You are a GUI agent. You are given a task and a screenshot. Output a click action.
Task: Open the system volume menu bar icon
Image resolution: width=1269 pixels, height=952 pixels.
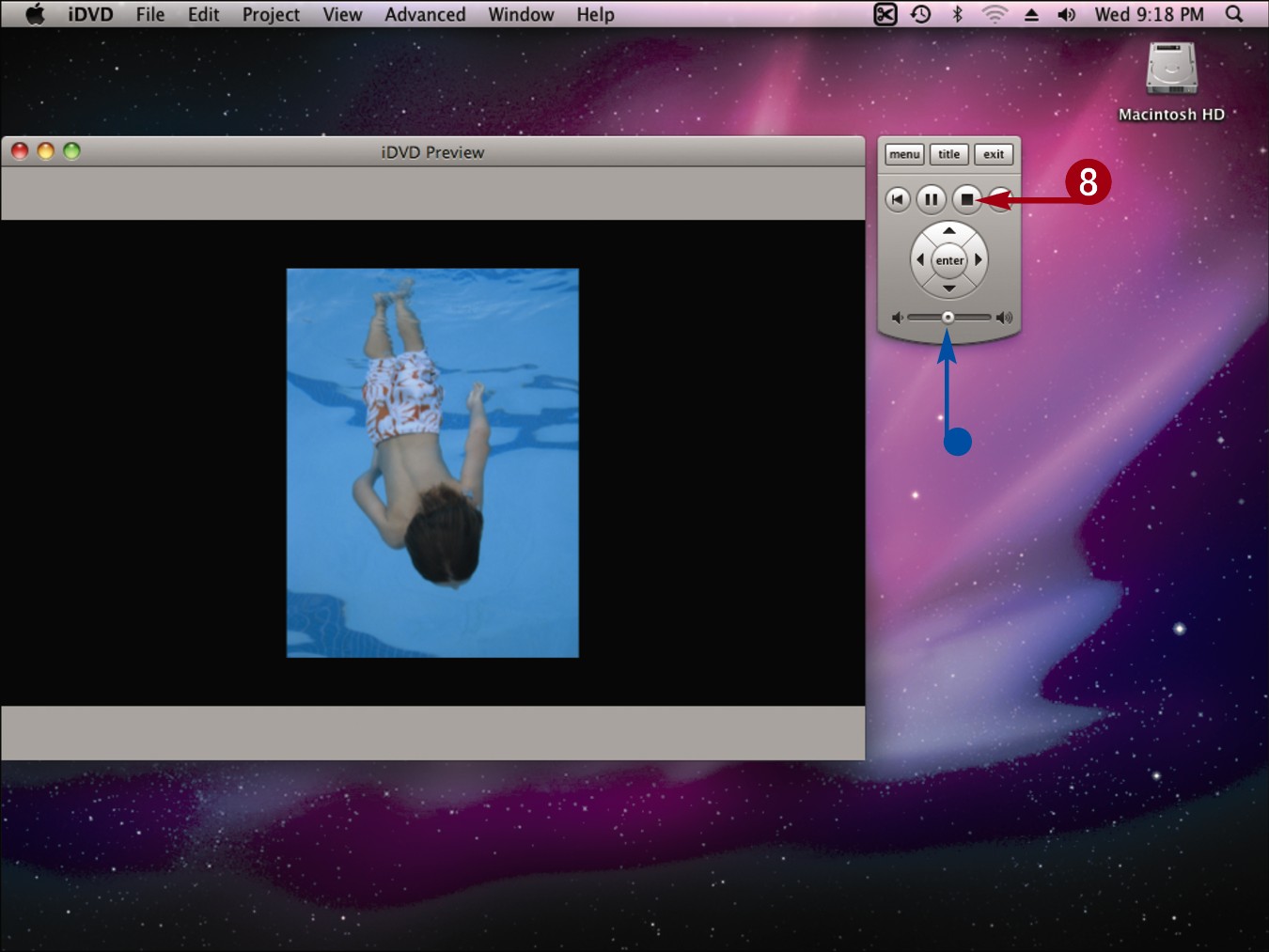click(1066, 14)
